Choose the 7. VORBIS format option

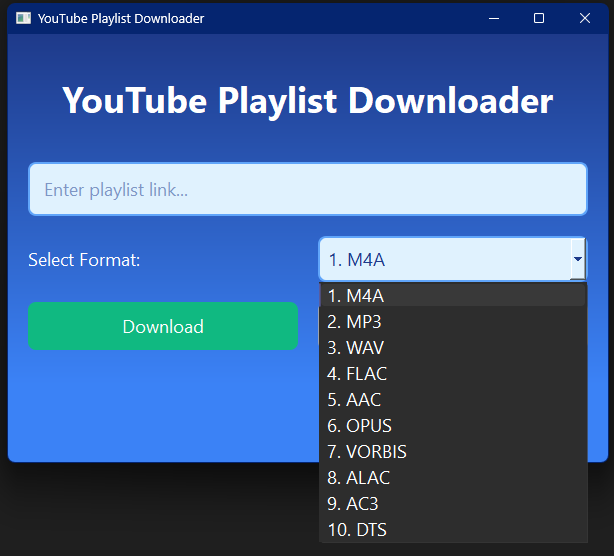(x=453, y=451)
